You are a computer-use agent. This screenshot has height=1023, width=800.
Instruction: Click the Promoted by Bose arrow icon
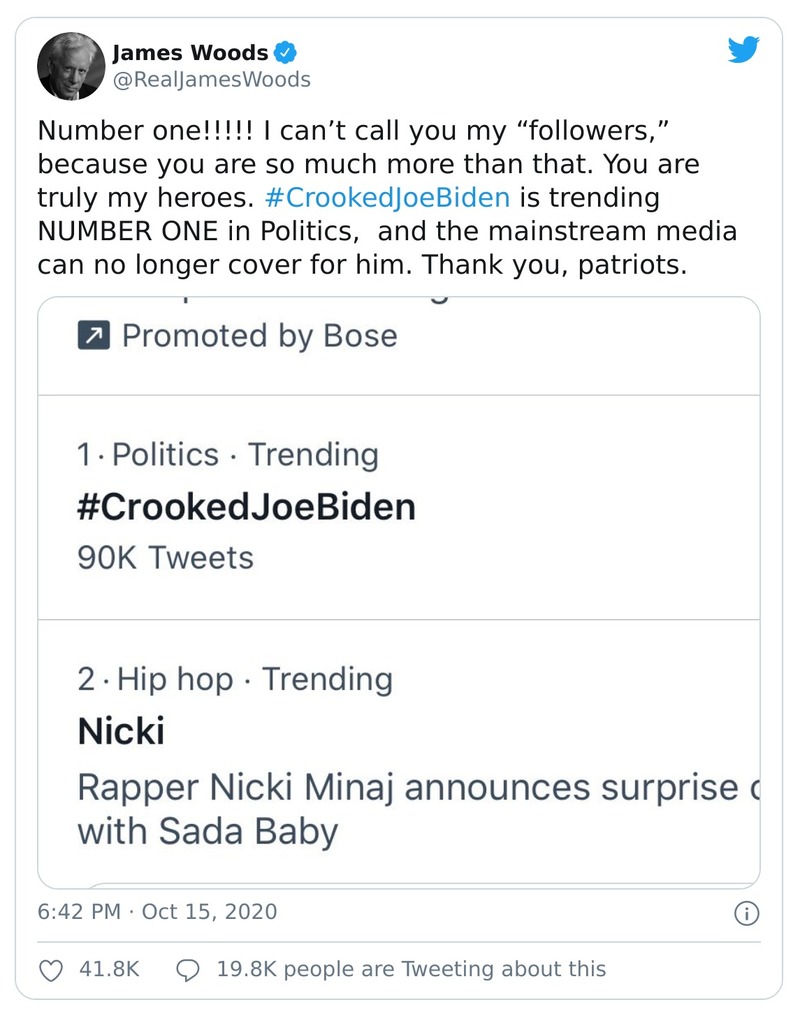(x=92, y=337)
